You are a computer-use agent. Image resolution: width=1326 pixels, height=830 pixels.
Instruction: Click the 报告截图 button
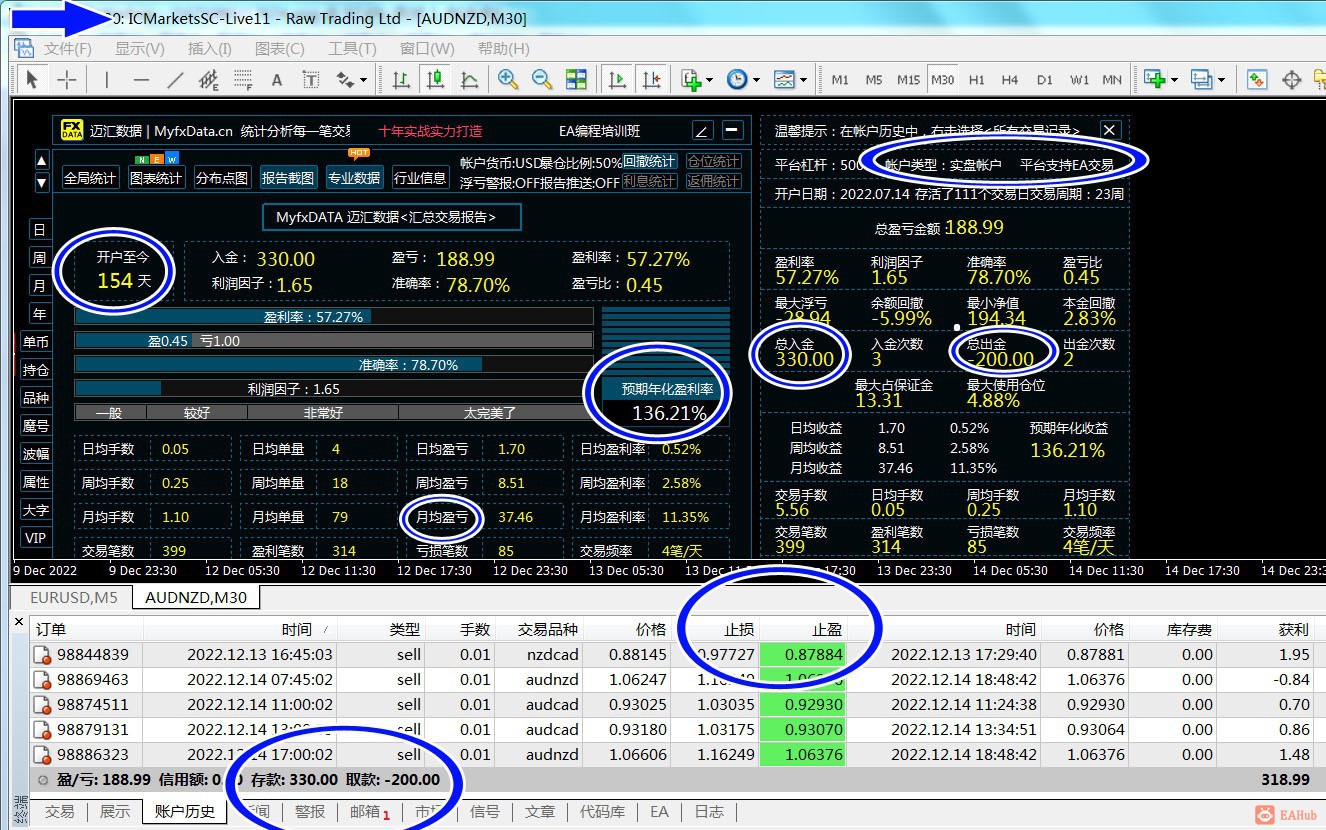coord(288,178)
